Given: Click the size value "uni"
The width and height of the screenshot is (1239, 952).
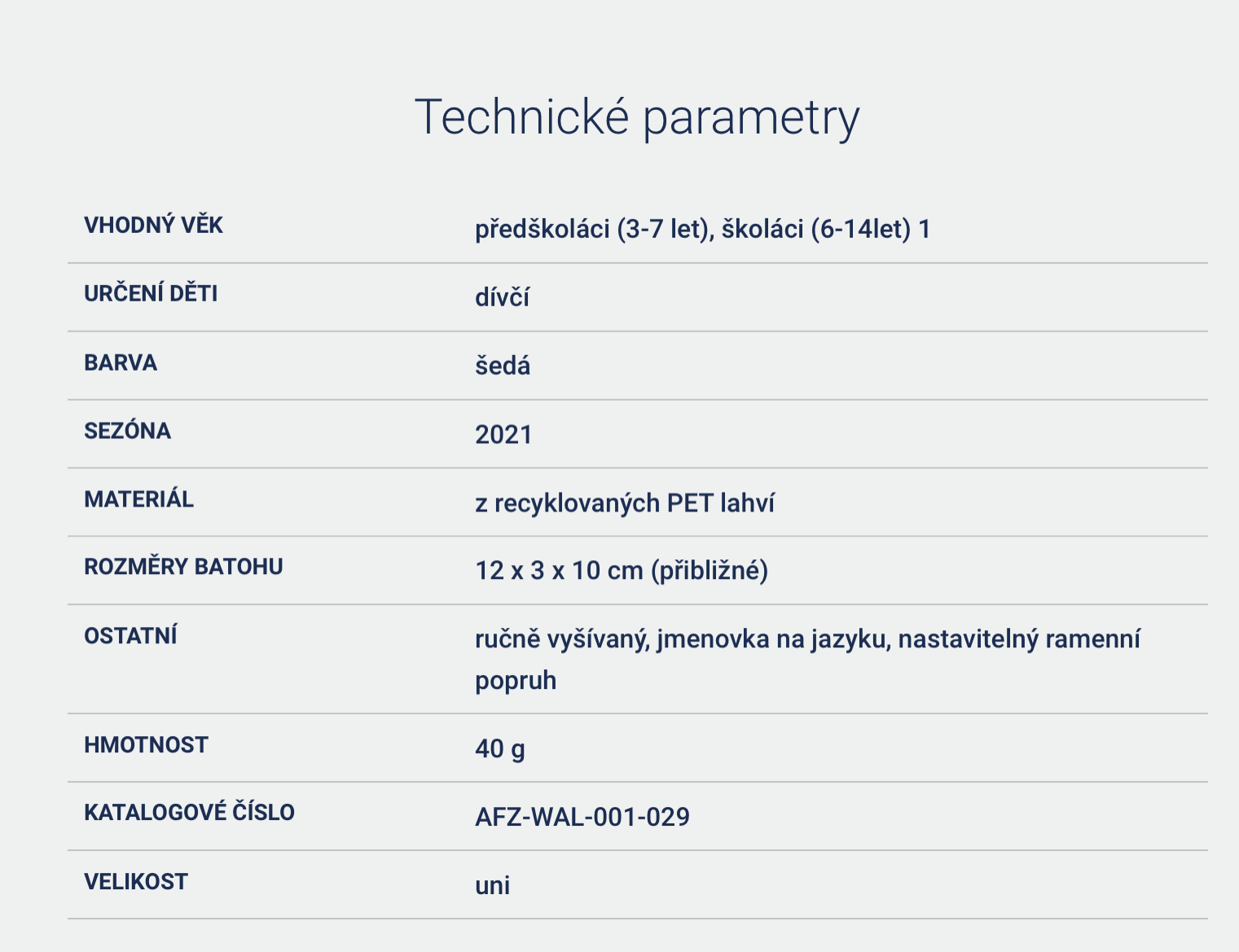Looking at the screenshot, I should coord(493,885).
